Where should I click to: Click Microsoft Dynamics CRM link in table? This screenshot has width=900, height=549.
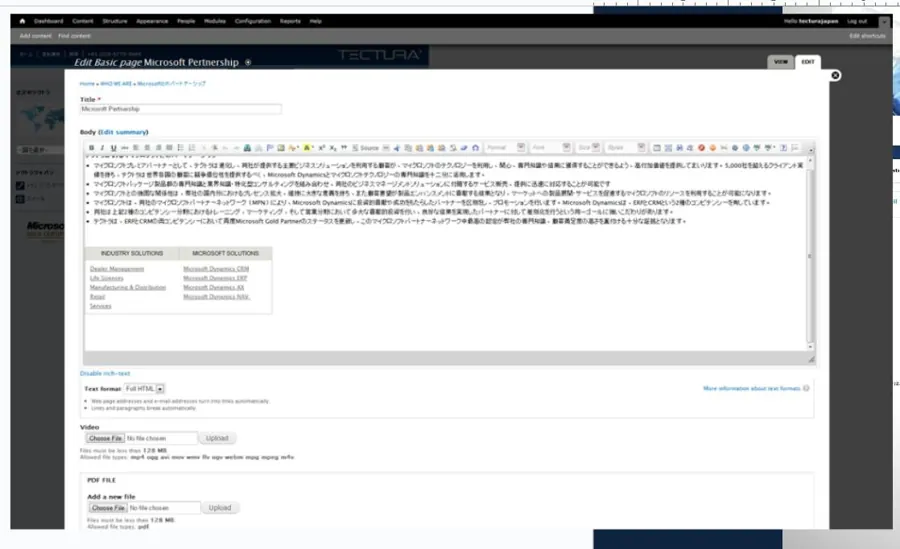point(216,269)
